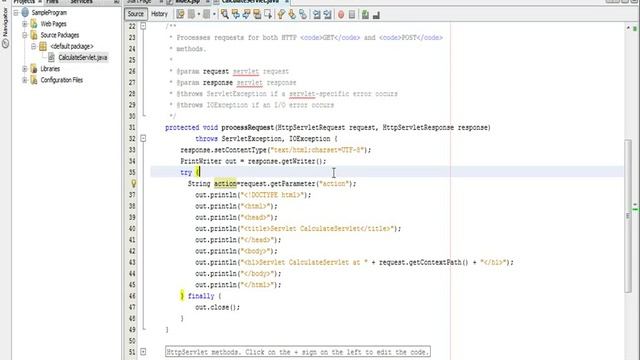Collapse the Source Packages tree node
Image resolution: width=640 pixels, height=360 pixels.
coord(25,35)
